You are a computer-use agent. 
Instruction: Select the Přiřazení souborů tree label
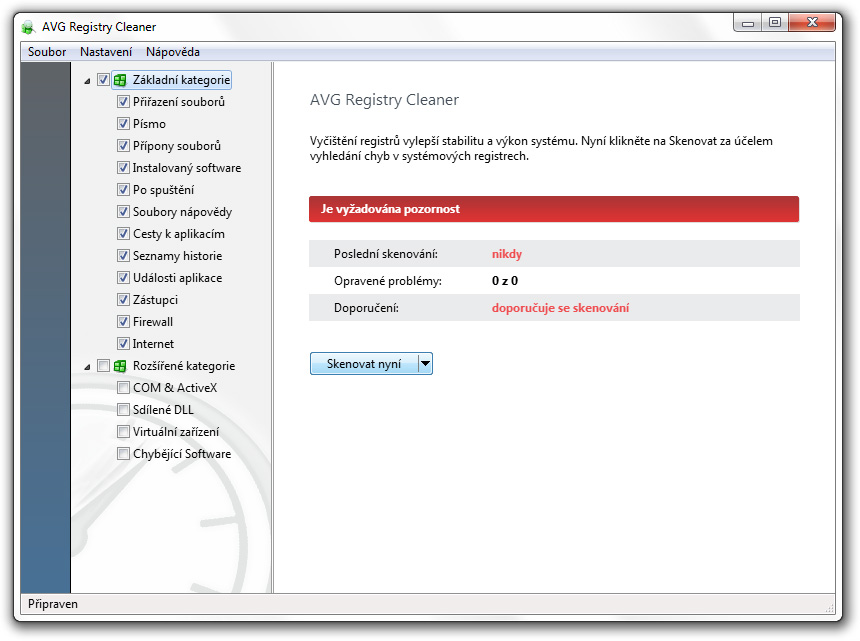tap(179, 102)
